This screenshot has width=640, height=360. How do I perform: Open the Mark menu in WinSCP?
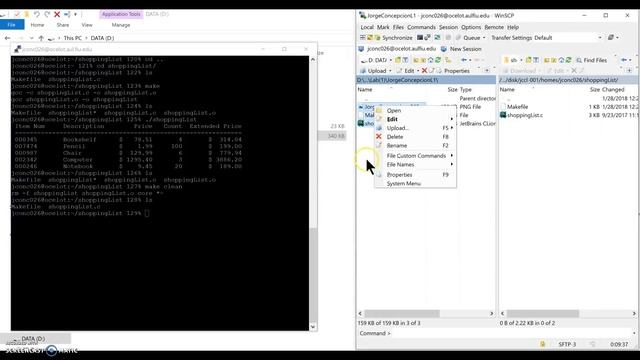pyautogui.click(x=383, y=27)
